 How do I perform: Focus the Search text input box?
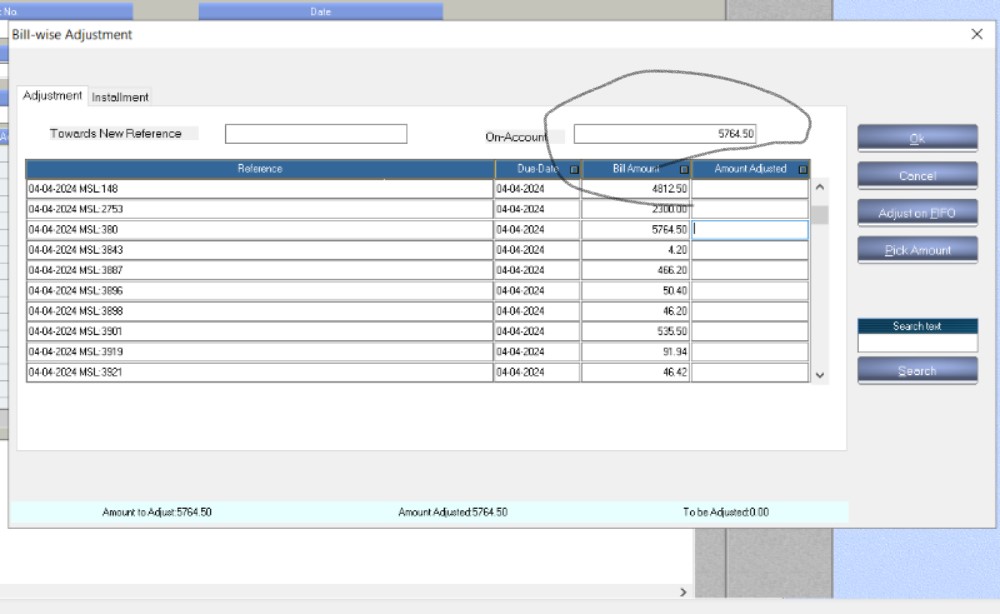pos(917,343)
